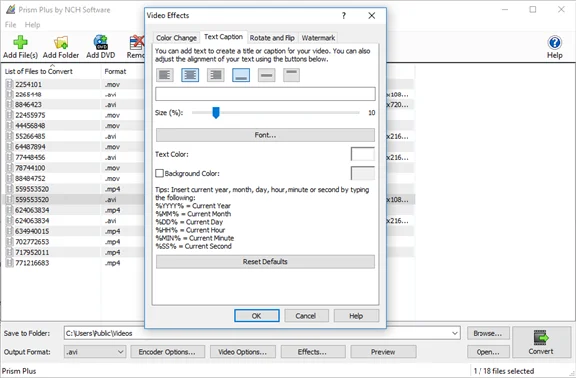
Task: Click the Reset Defaults button
Action: pos(265,262)
